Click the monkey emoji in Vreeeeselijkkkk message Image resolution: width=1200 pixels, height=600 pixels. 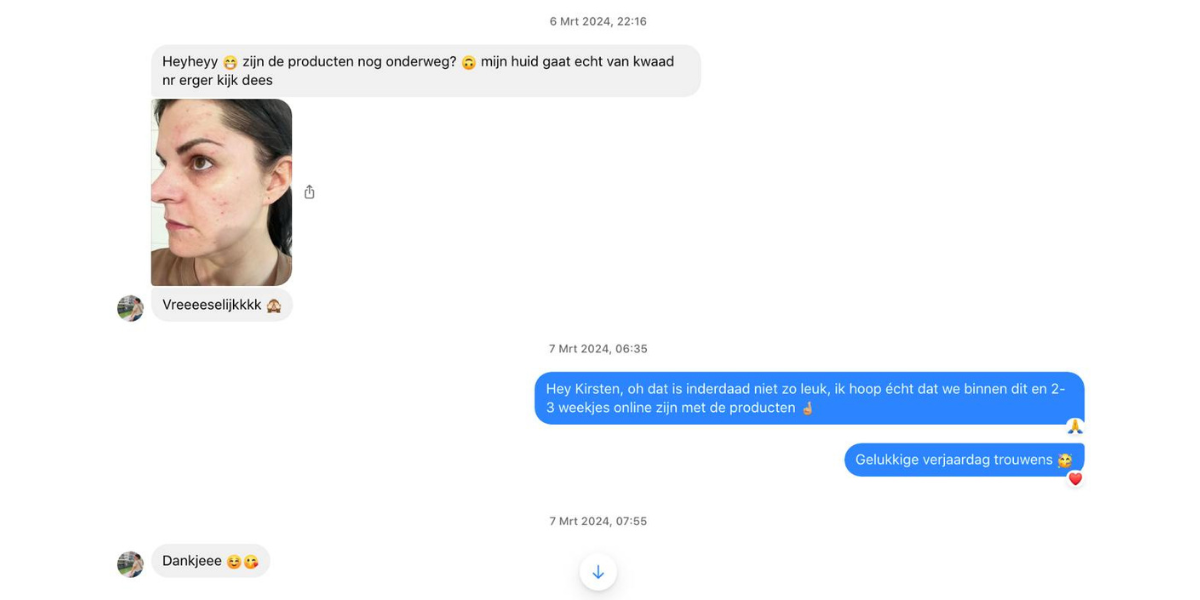coord(274,306)
